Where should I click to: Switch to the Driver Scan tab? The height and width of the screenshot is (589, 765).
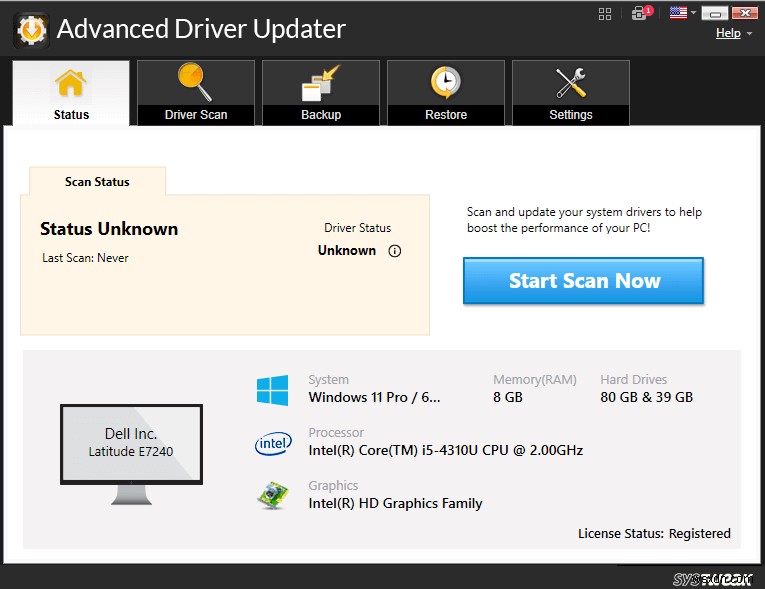(x=196, y=93)
